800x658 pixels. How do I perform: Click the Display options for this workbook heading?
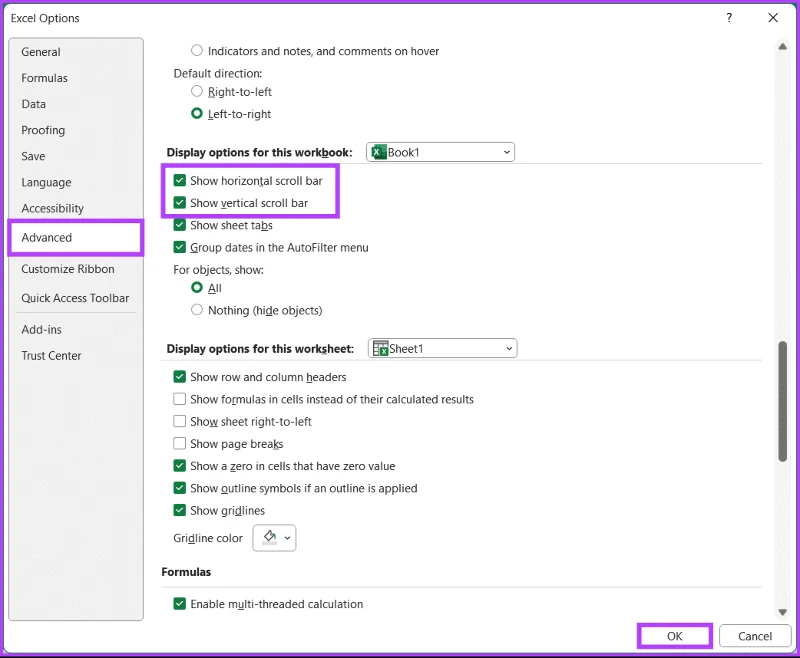click(259, 152)
